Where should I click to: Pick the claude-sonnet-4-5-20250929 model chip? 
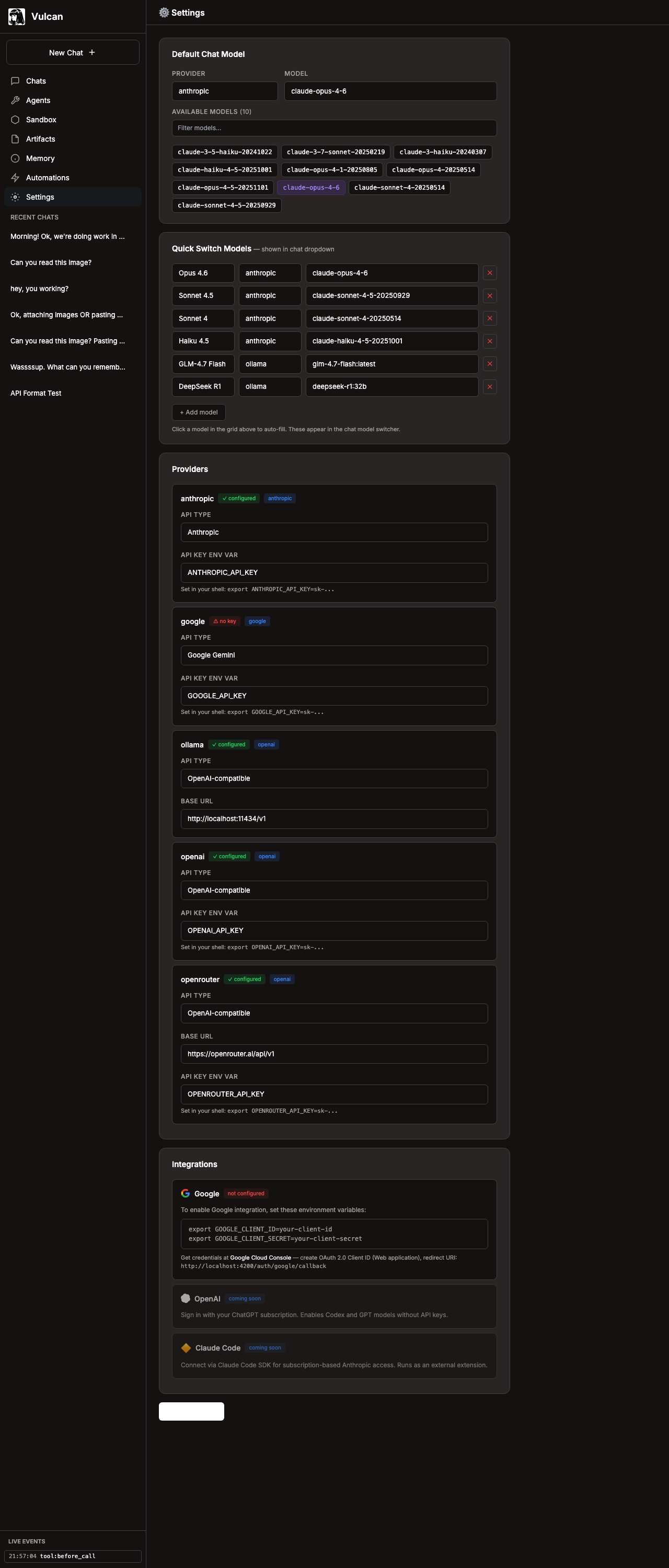[x=226, y=205]
